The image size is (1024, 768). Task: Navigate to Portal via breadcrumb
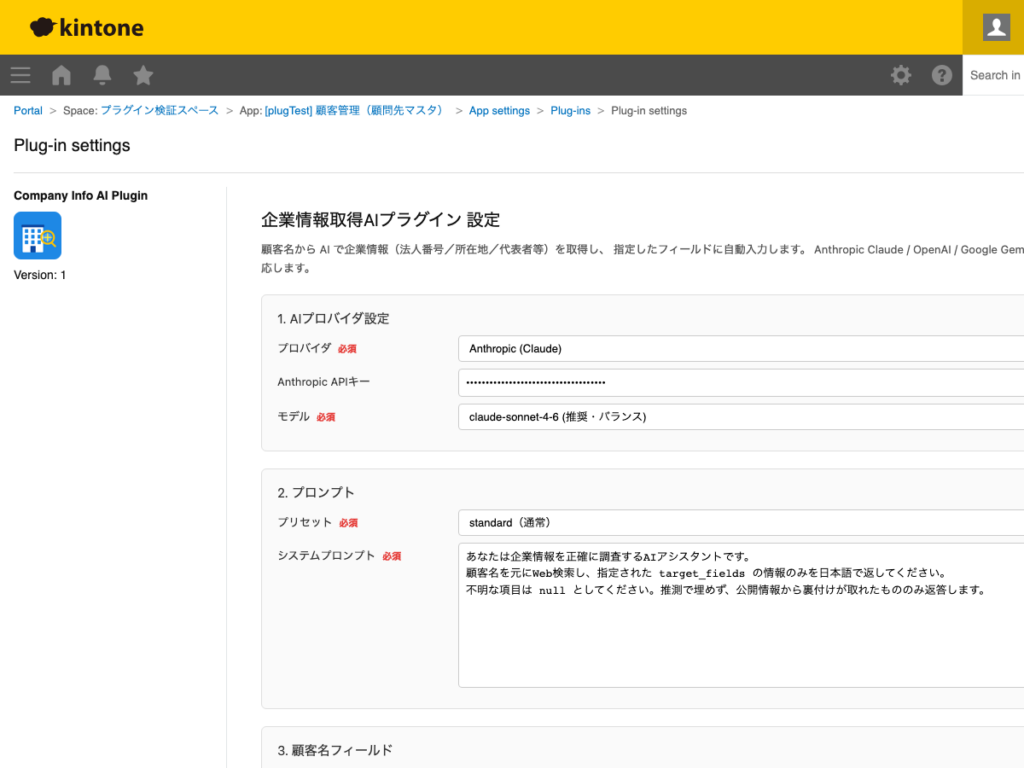pos(27,110)
